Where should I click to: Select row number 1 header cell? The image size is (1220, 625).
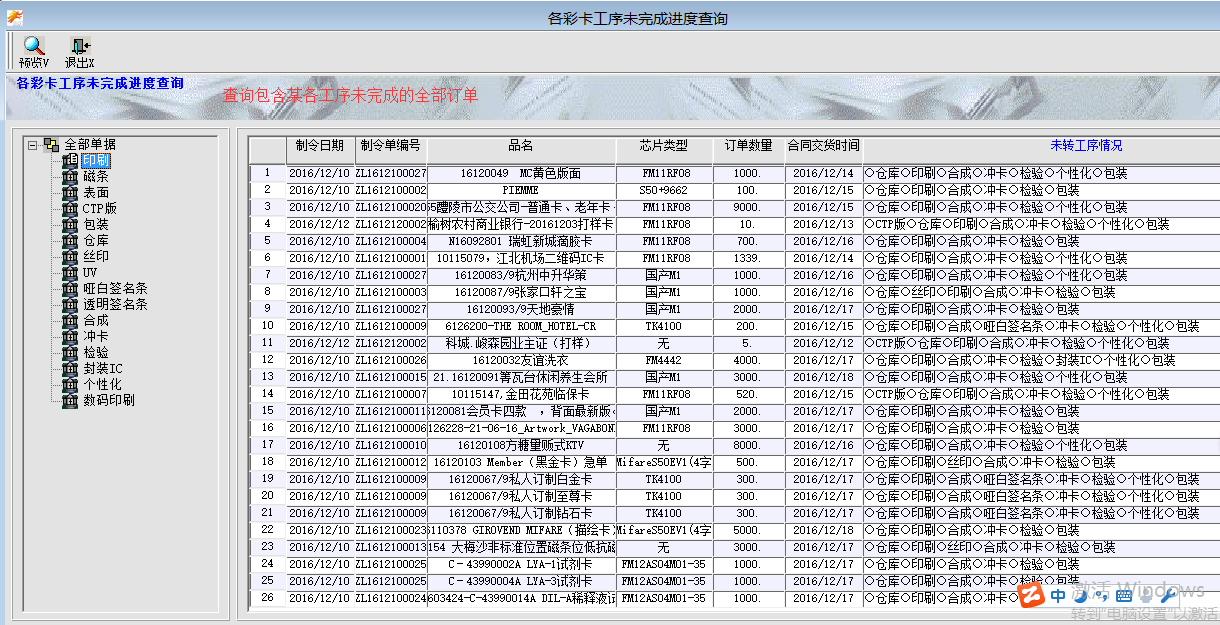click(x=267, y=173)
